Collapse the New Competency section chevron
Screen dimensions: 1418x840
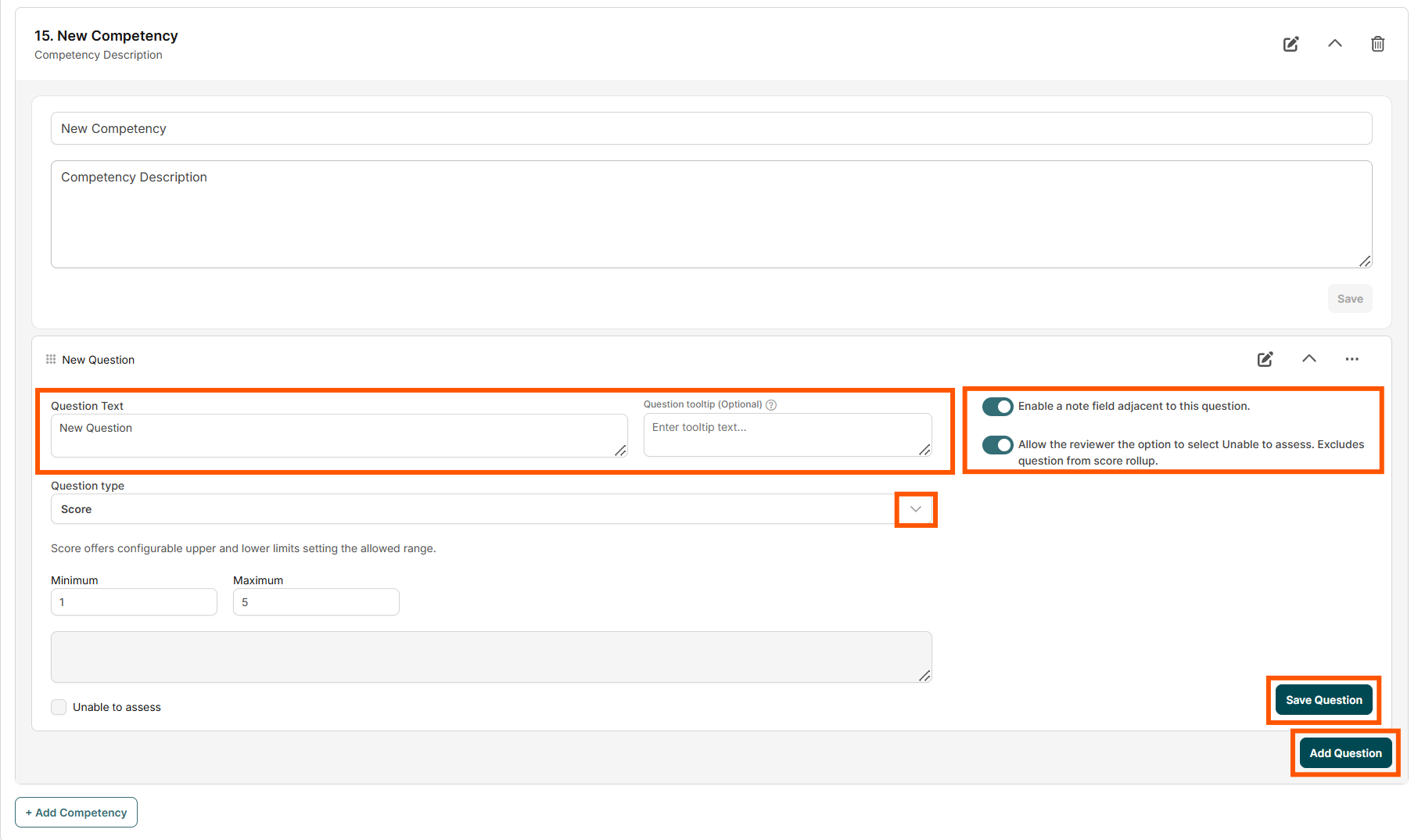tap(1334, 44)
